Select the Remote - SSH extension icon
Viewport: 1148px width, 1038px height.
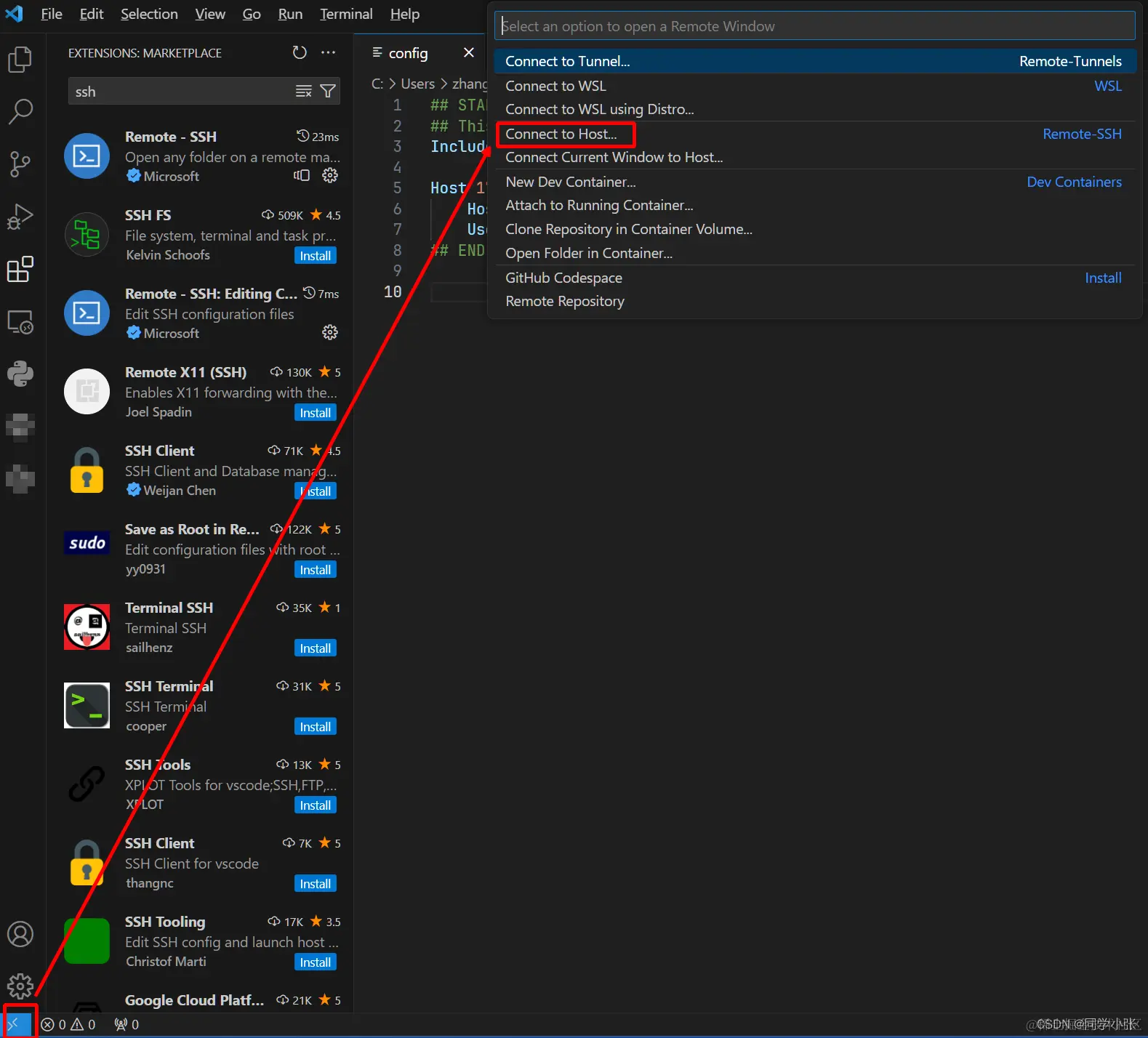click(x=87, y=156)
